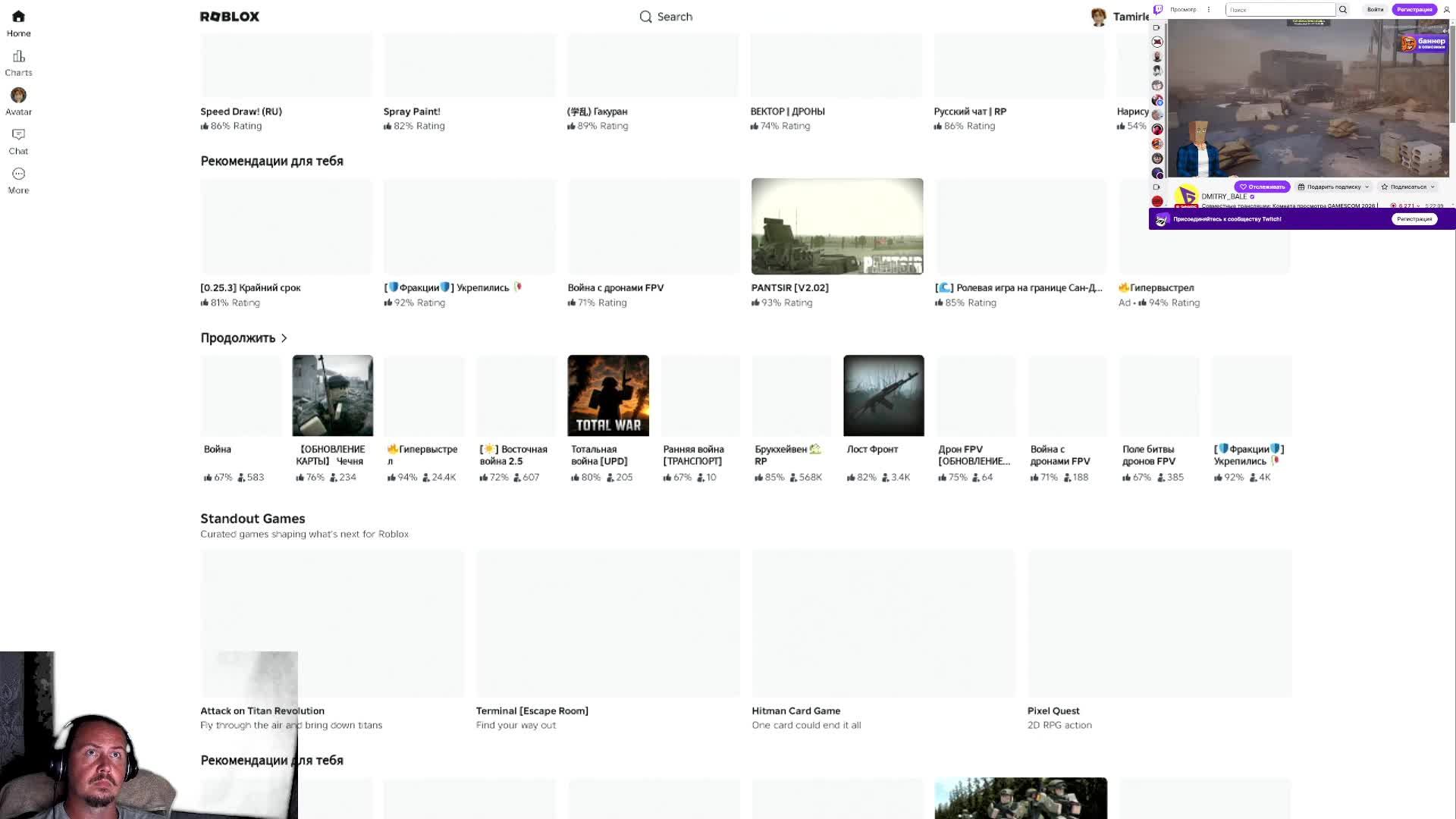Open the Русский чат | RP title

pos(970,111)
